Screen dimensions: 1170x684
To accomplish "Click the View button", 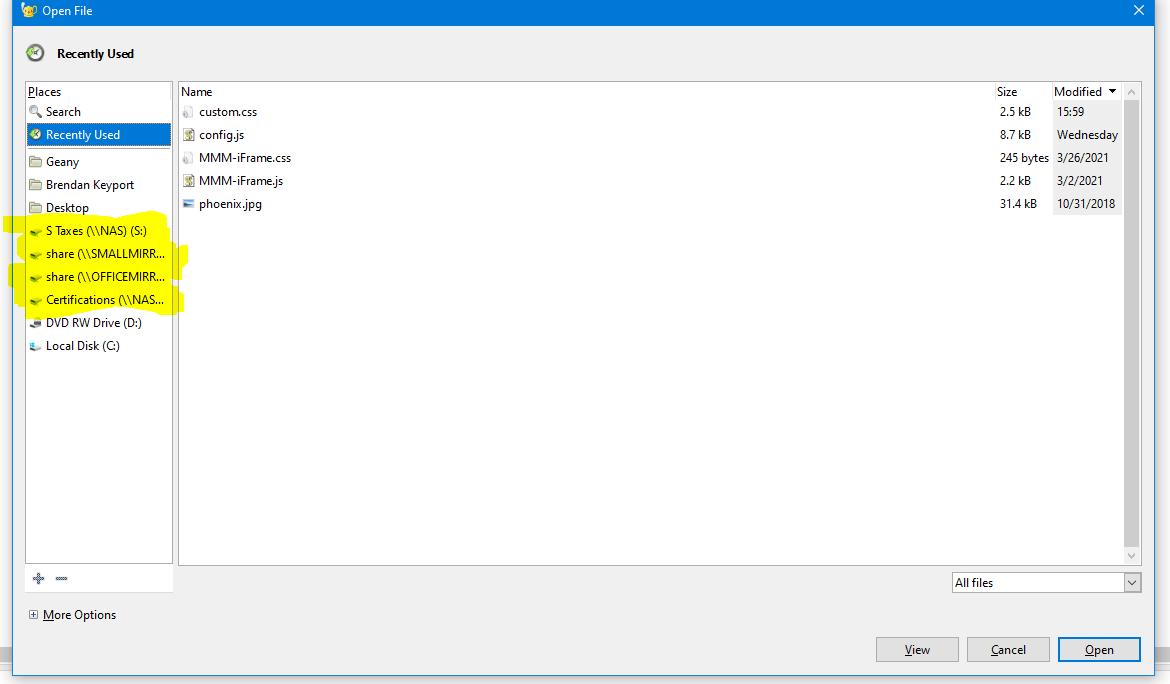I will 917,649.
